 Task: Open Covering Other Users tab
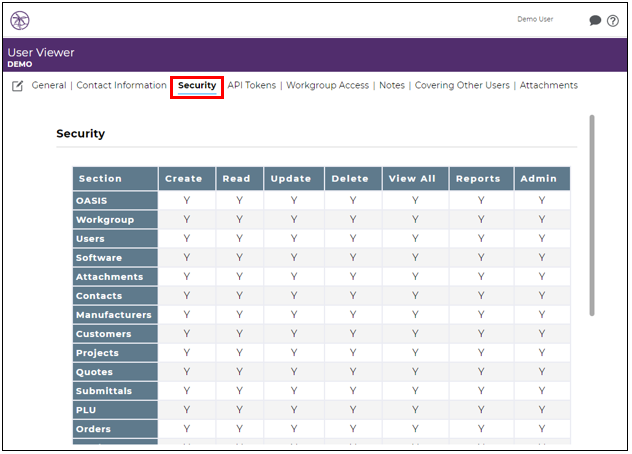coord(462,85)
